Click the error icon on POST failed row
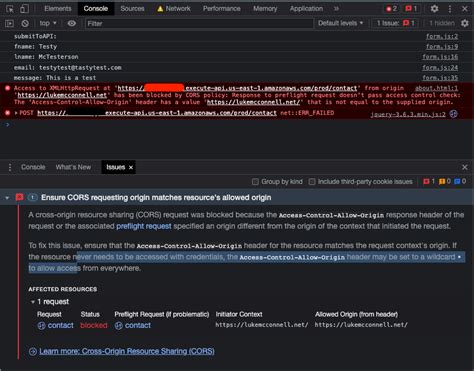The image size is (474, 371). click(8, 113)
